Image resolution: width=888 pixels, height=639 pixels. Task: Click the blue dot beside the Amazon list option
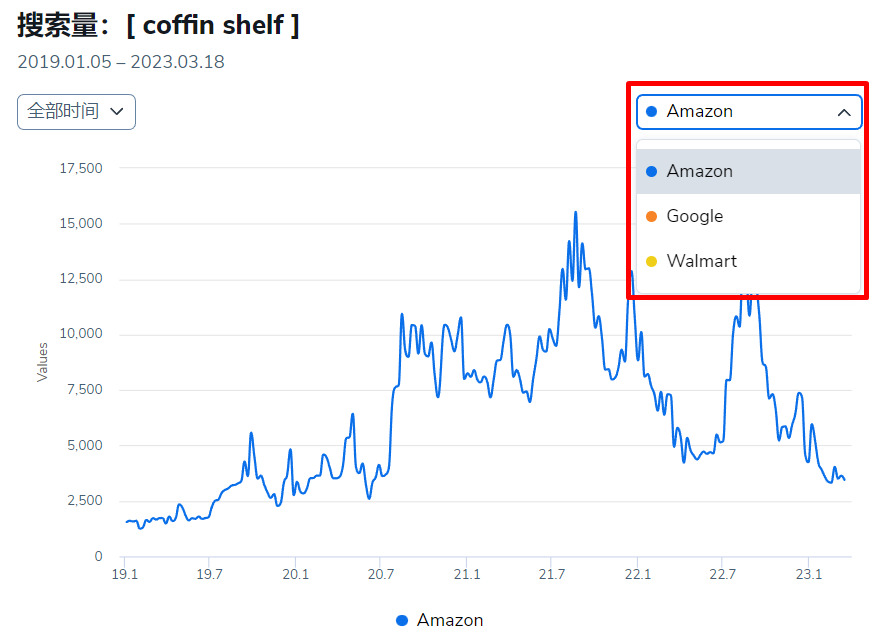[x=652, y=171]
